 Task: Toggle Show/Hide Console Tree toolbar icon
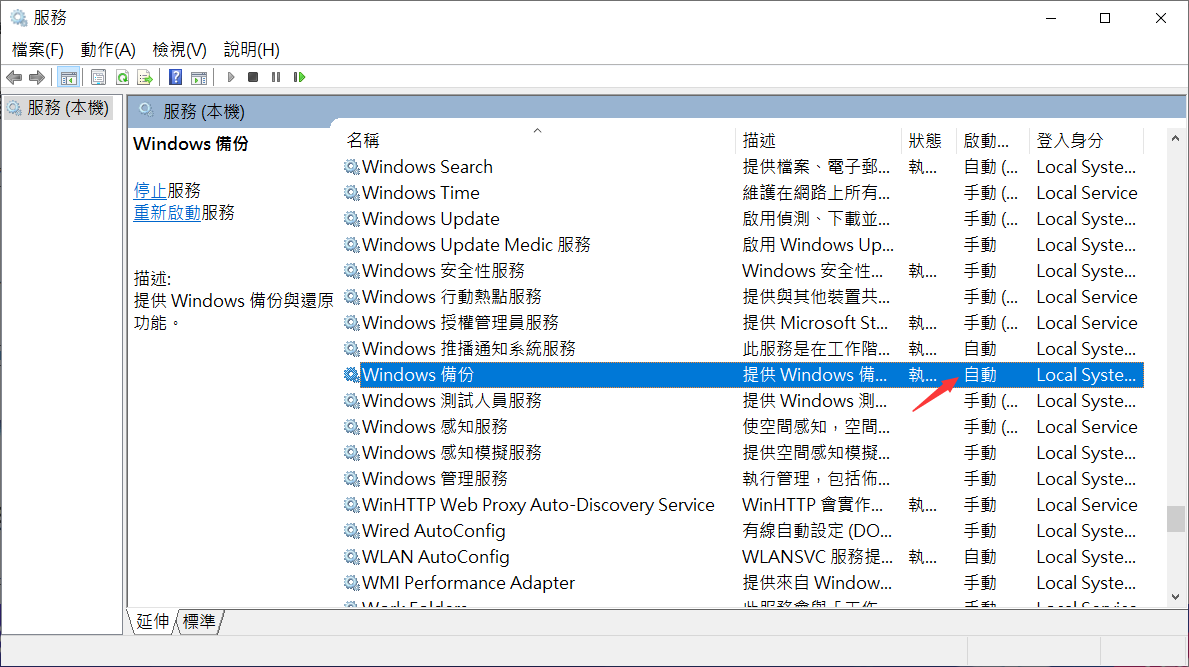click(68, 77)
